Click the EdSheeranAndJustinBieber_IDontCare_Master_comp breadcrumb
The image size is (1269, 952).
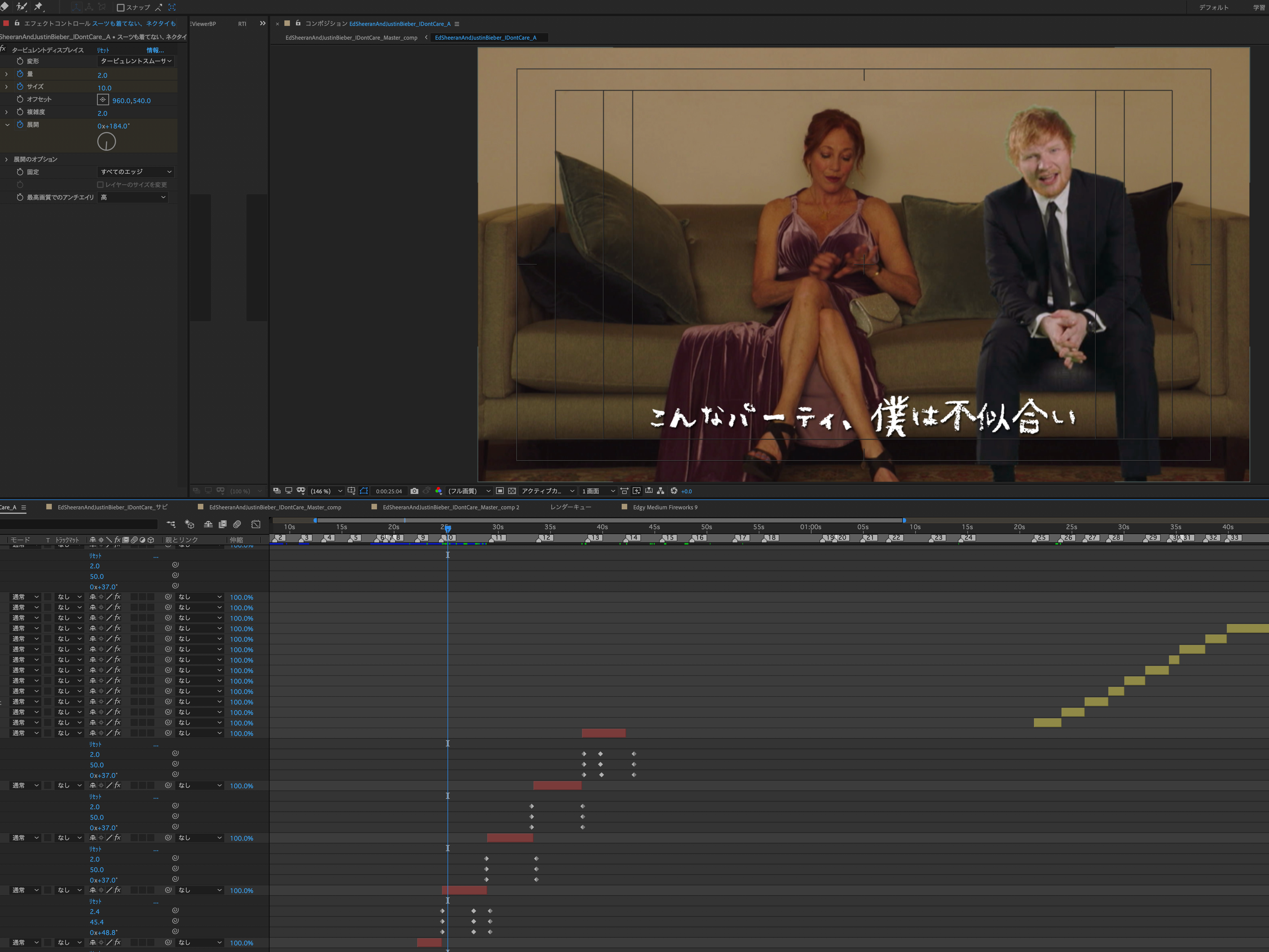tap(351, 38)
